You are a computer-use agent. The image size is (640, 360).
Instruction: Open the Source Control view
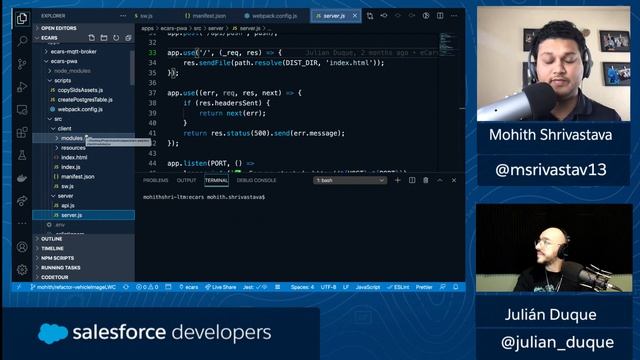click(22, 64)
